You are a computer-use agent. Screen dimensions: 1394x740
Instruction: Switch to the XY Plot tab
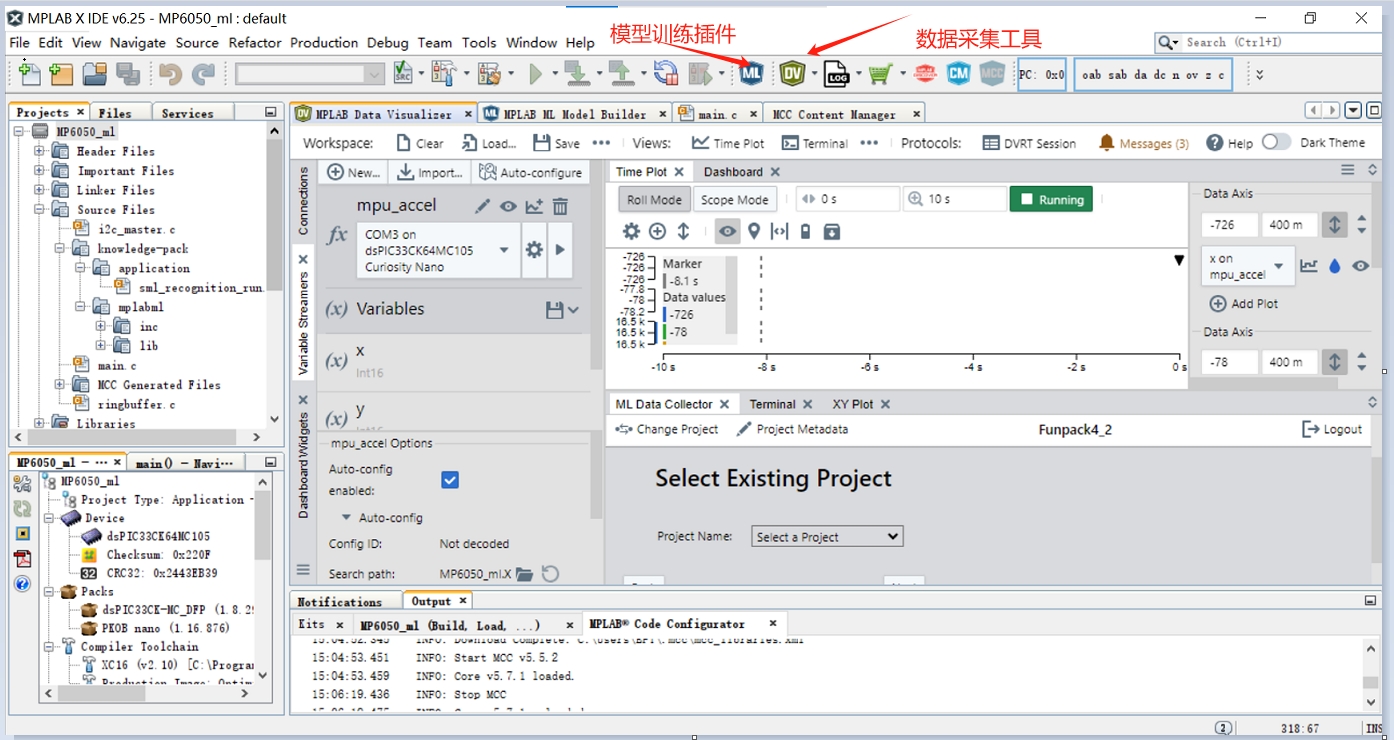[853, 404]
